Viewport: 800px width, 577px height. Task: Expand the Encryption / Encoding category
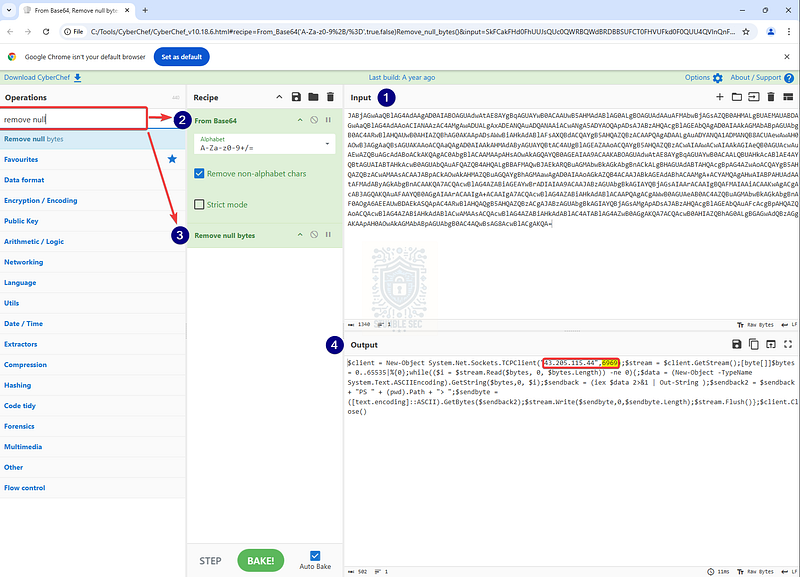point(92,200)
